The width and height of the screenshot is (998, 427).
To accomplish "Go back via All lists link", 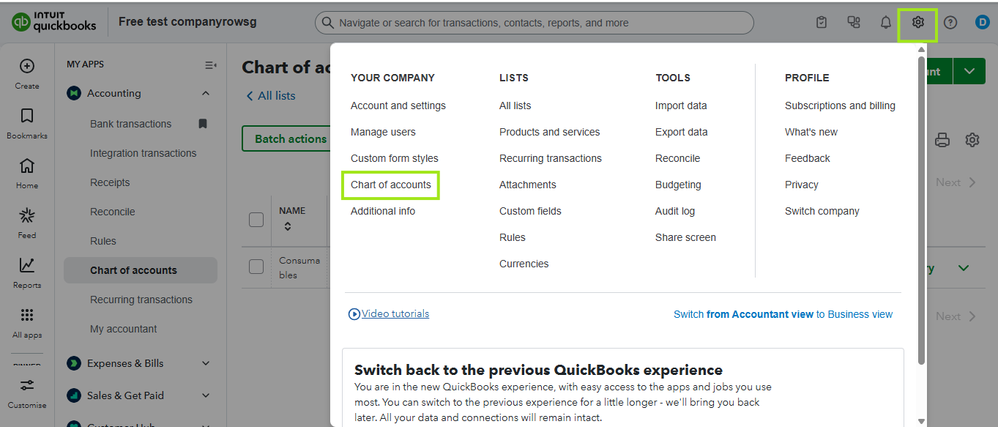I will pos(271,96).
